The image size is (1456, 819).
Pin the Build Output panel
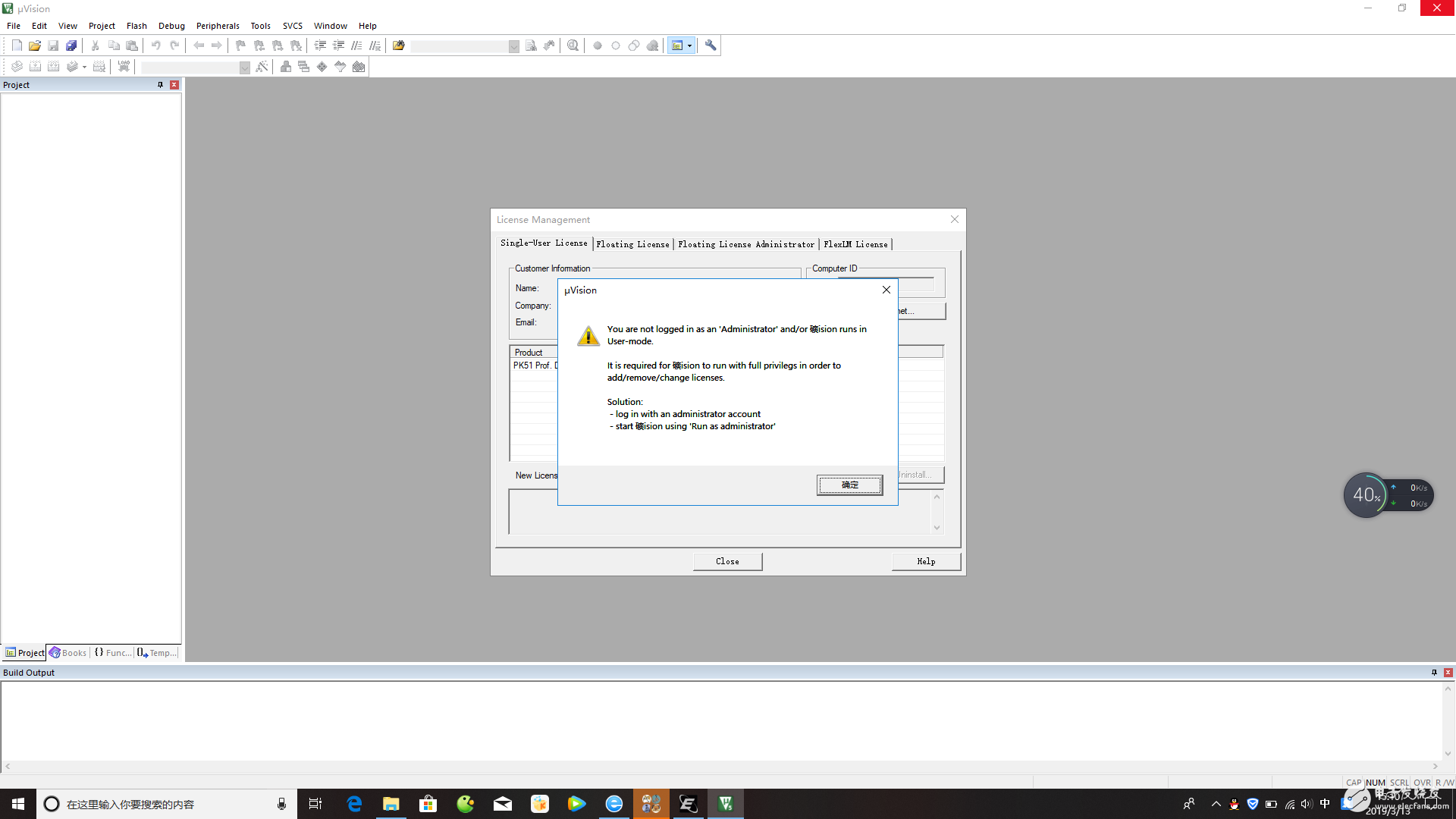coord(1434,673)
